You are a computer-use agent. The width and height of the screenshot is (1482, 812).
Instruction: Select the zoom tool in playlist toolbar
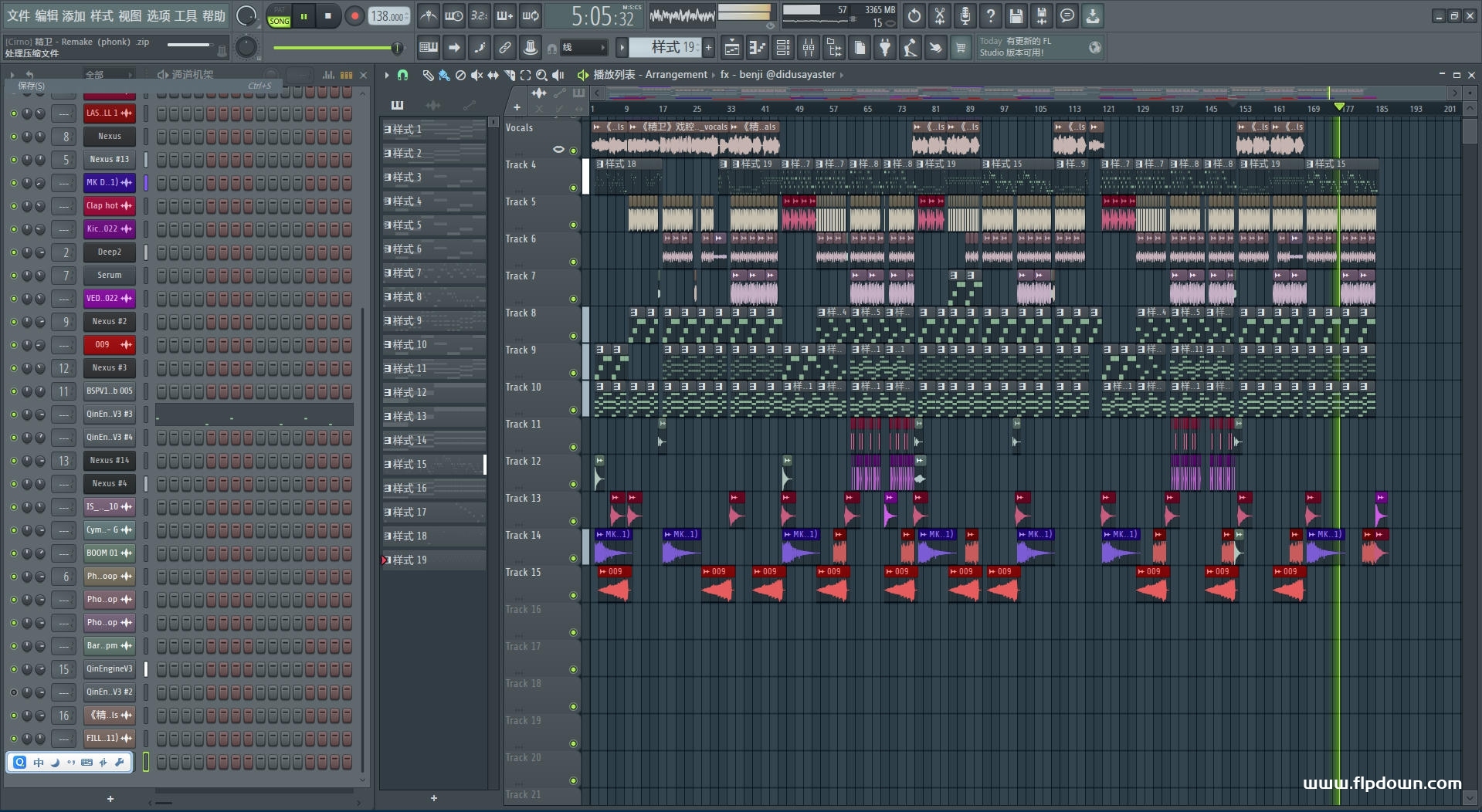tap(541, 75)
